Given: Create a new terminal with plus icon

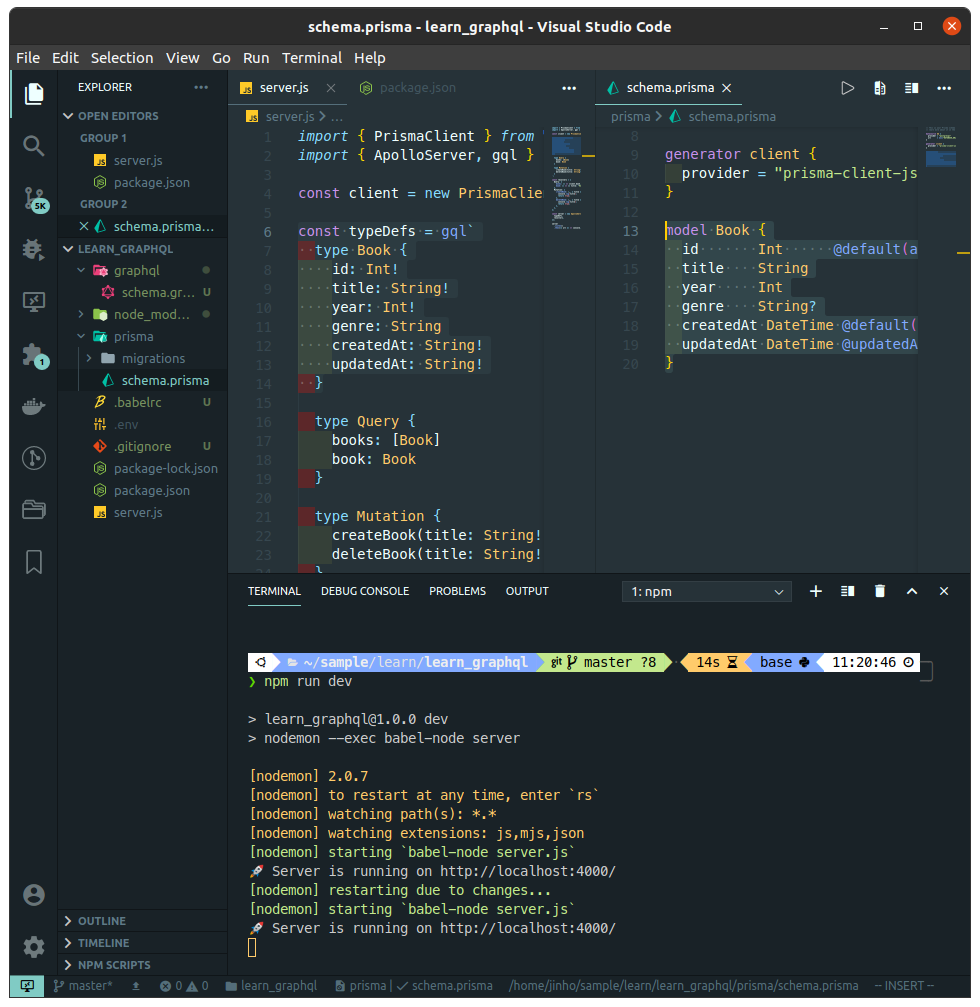Looking at the screenshot, I should coord(816,591).
